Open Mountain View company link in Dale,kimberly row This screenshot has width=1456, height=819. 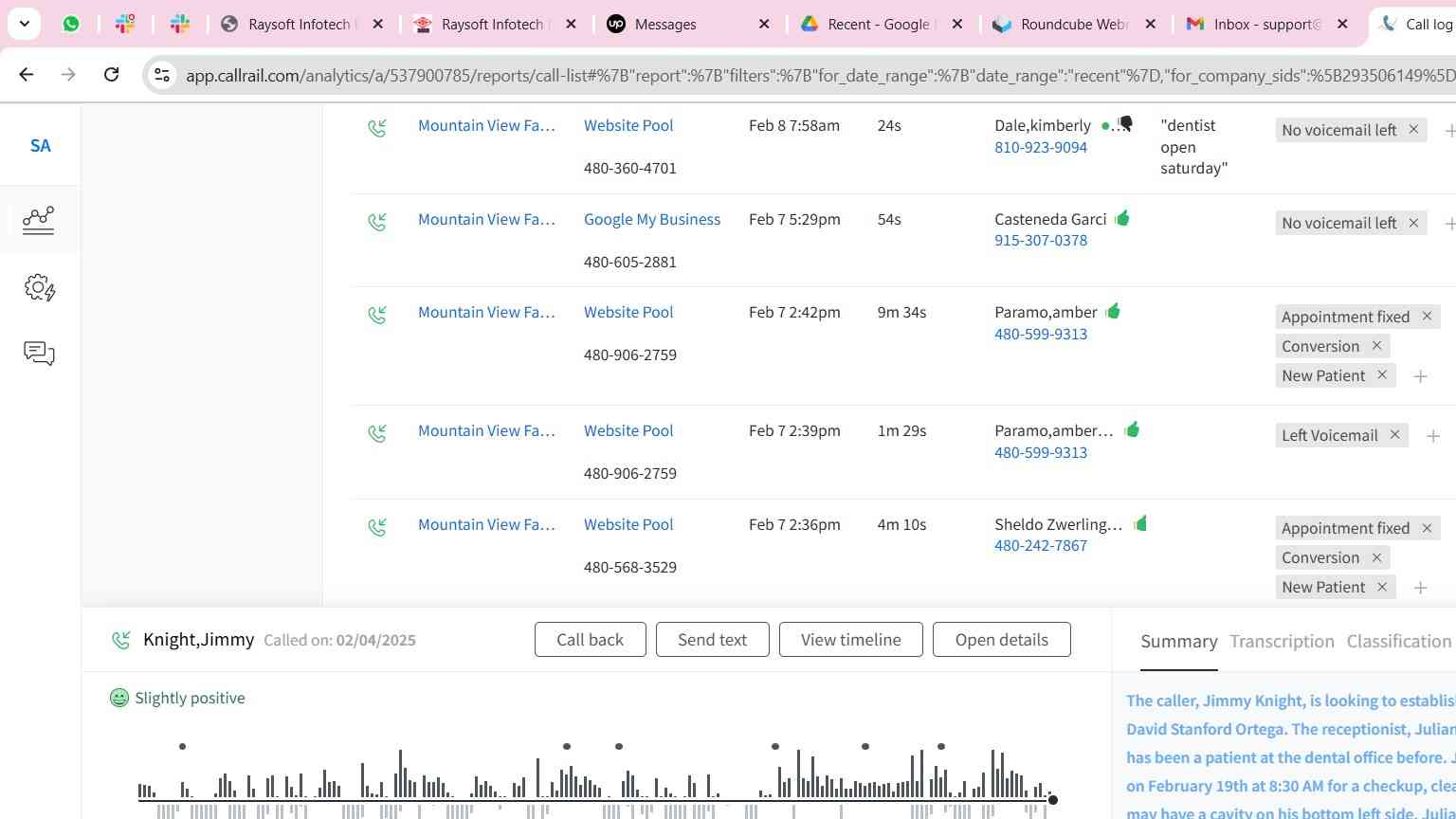pos(486,125)
